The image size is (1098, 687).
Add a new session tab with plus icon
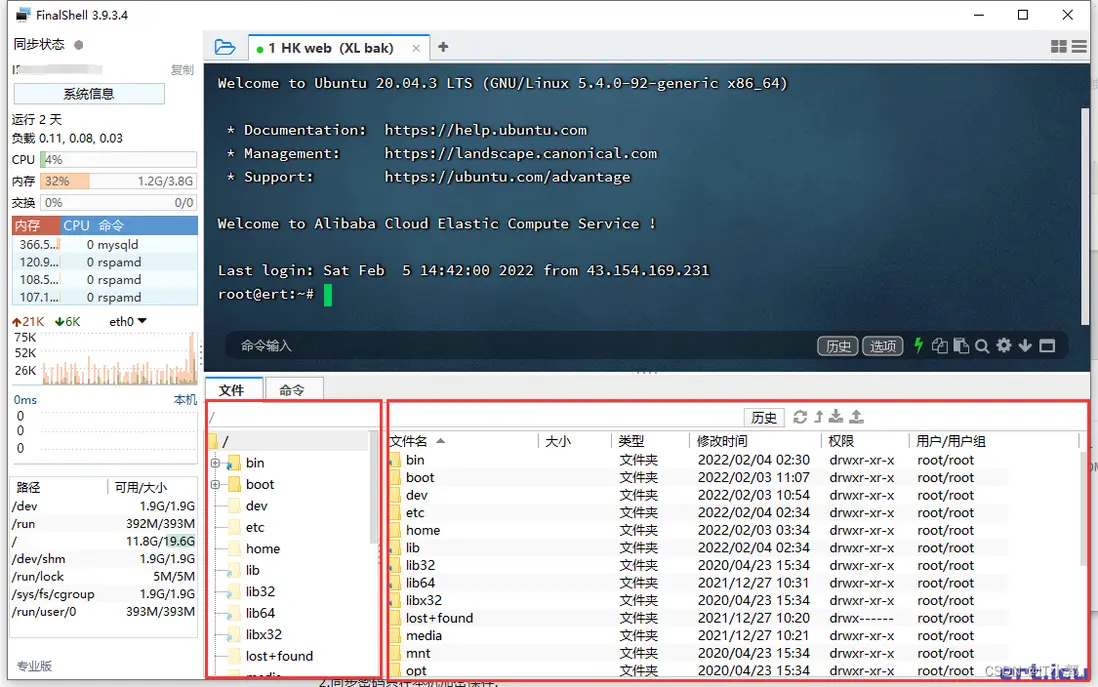pyautogui.click(x=443, y=47)
